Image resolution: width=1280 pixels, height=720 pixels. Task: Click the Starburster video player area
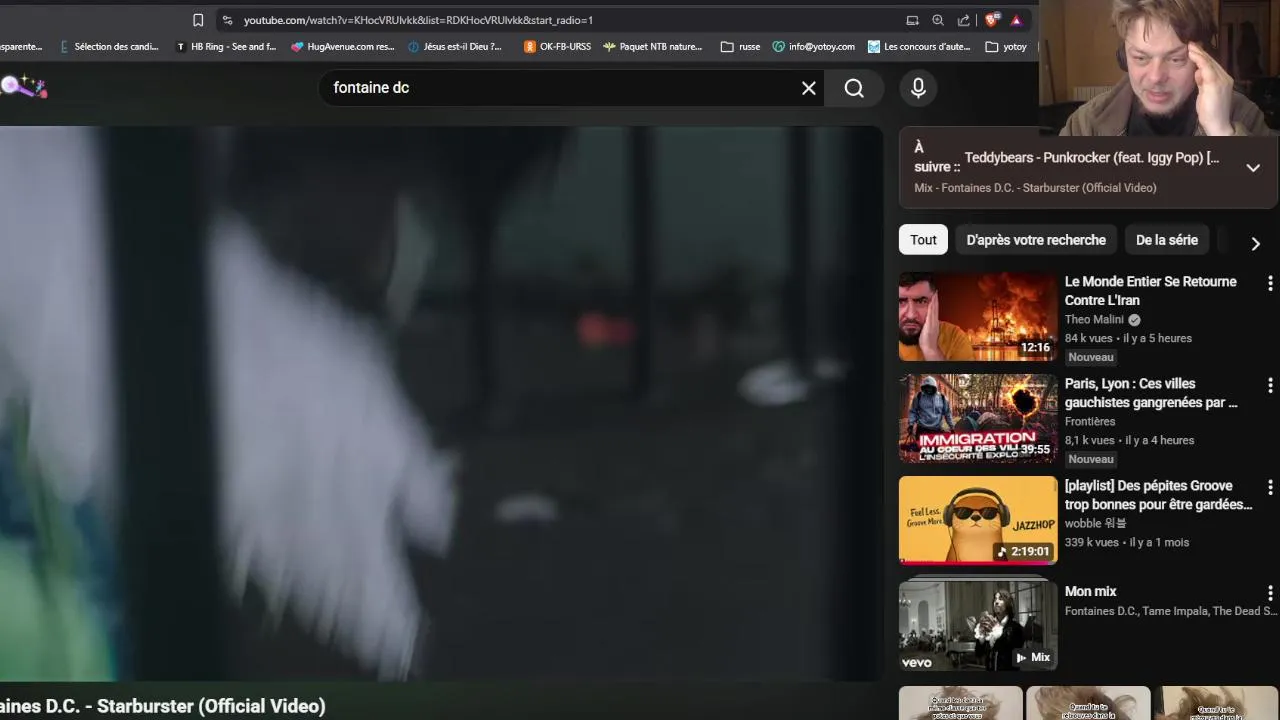pyautogui.click(x=440, y=403)
